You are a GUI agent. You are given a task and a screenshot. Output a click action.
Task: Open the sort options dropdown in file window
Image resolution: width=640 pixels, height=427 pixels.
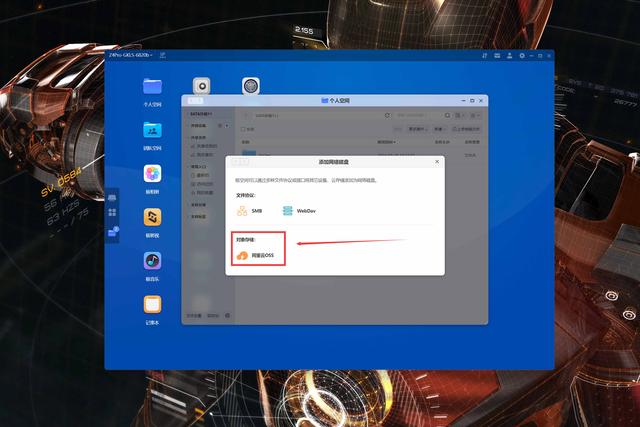[x=474, y=116]
